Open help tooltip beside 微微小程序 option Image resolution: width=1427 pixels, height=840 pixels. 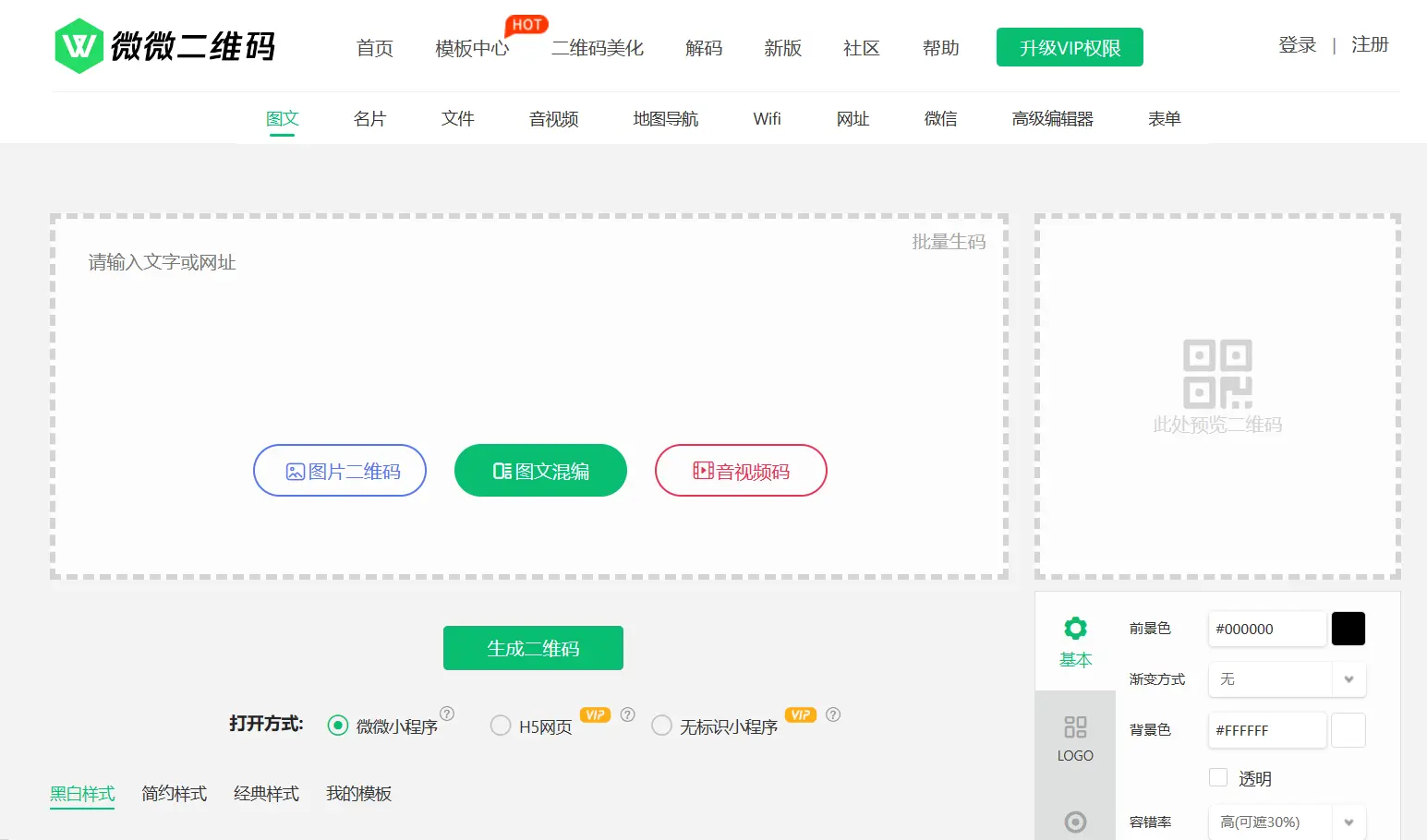tap(447, 714)
